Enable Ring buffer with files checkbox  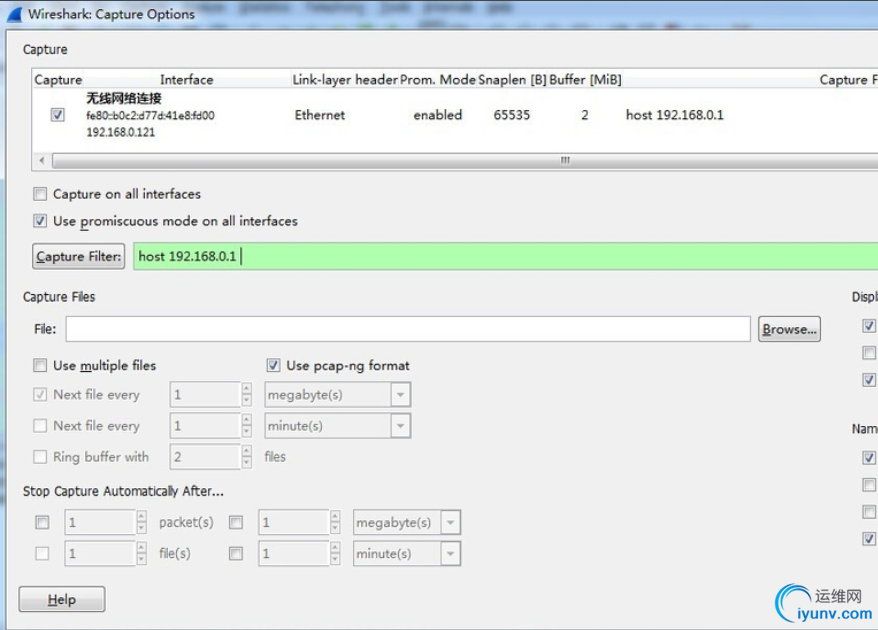(40, 457)
